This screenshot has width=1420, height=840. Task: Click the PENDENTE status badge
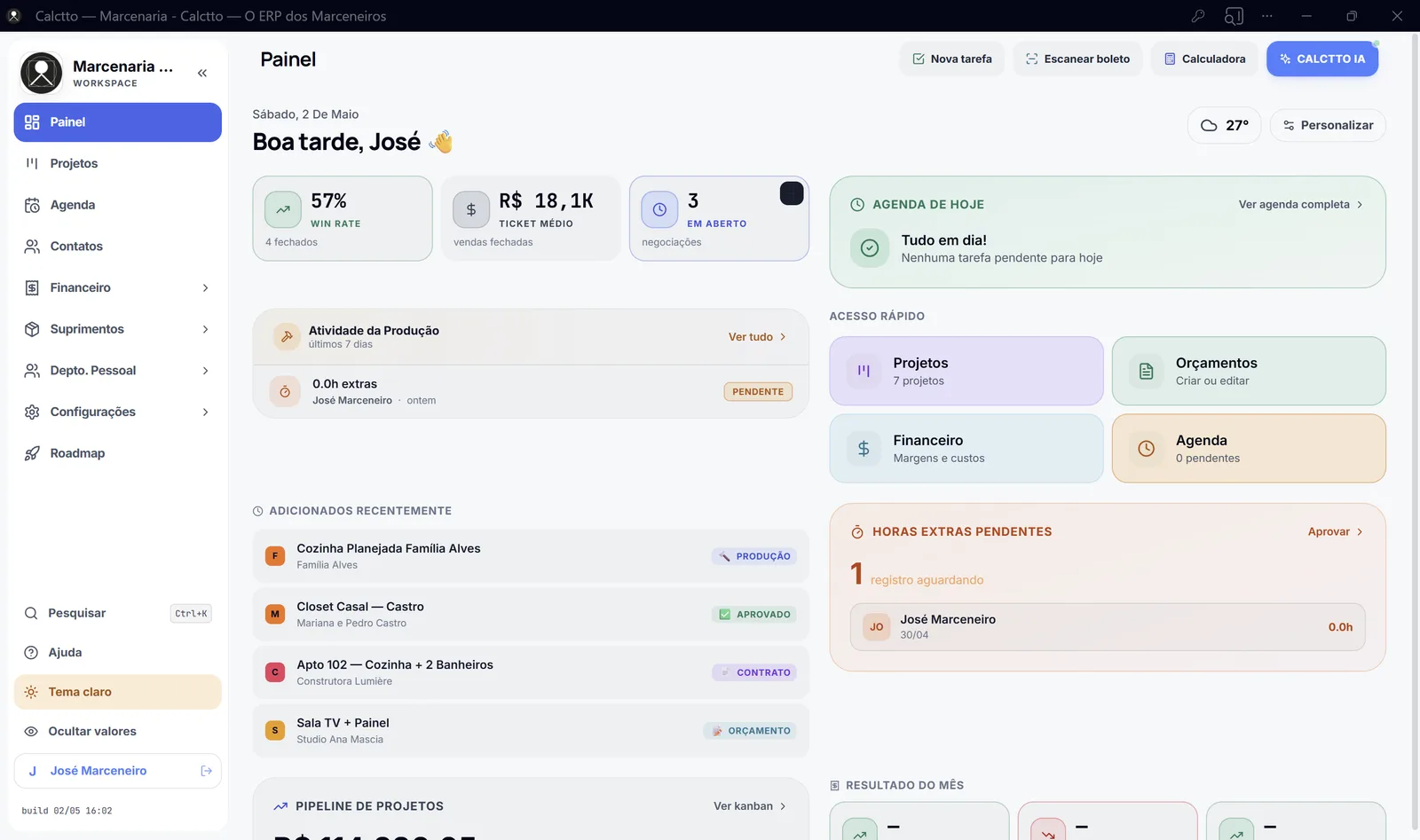[x=758, y=392]
